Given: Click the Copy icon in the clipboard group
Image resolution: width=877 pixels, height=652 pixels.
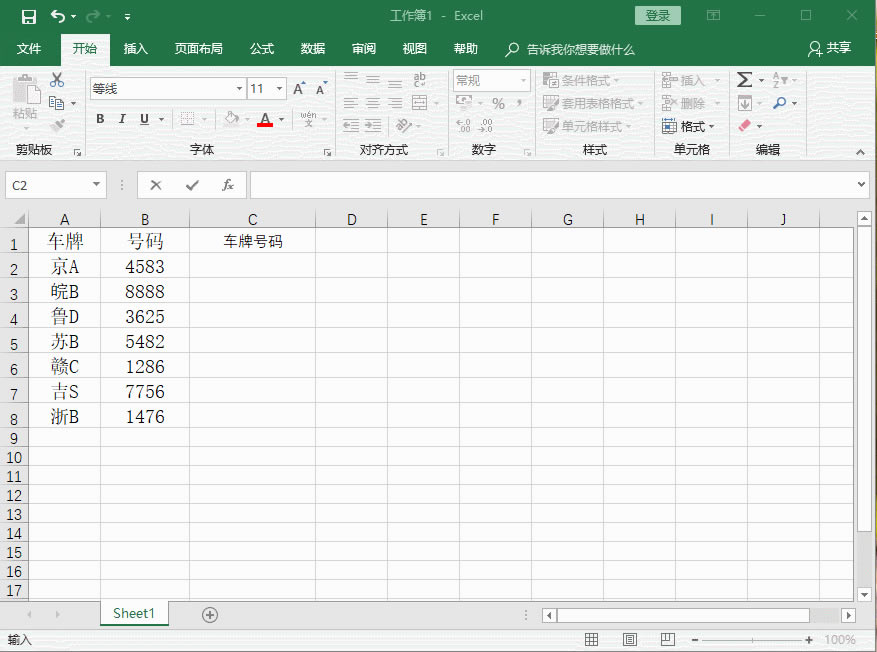Looking at the screenshot, I should point(57,103).
